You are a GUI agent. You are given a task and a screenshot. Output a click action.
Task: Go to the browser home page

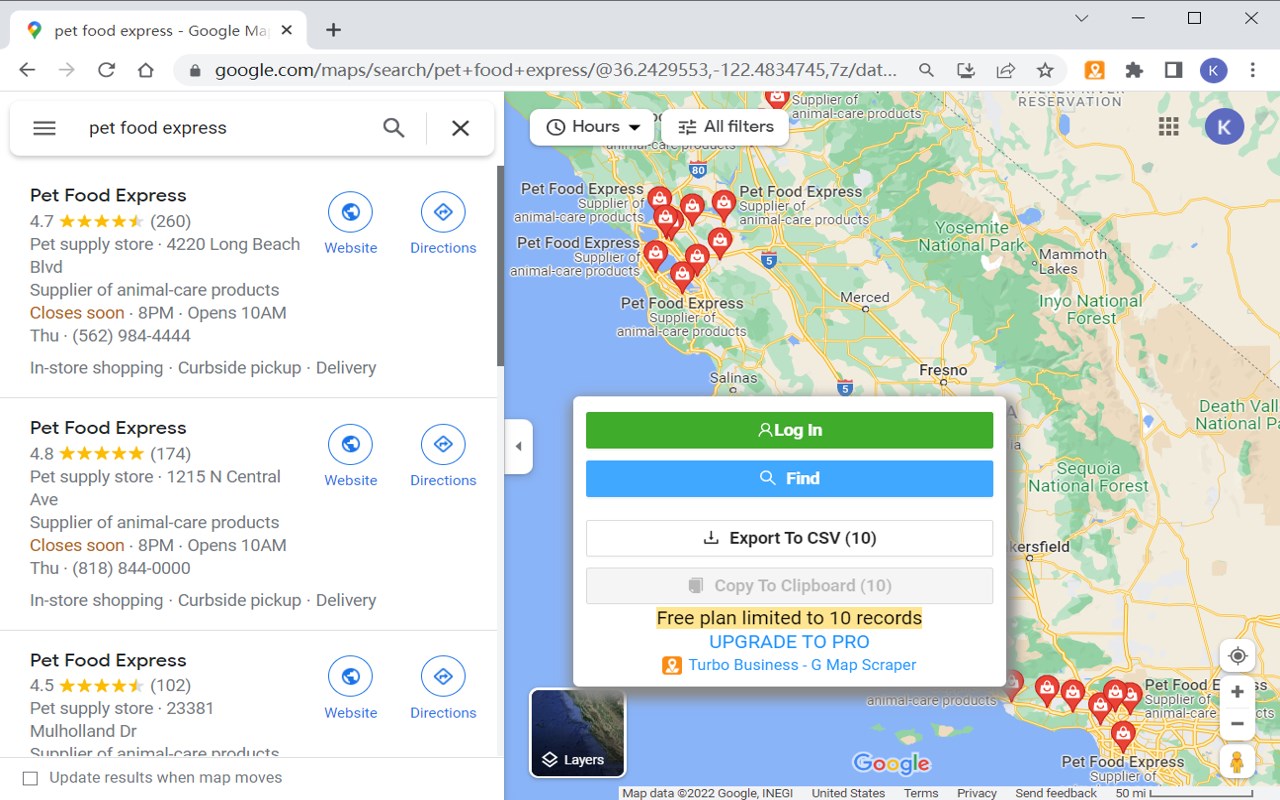click(146, 70)
